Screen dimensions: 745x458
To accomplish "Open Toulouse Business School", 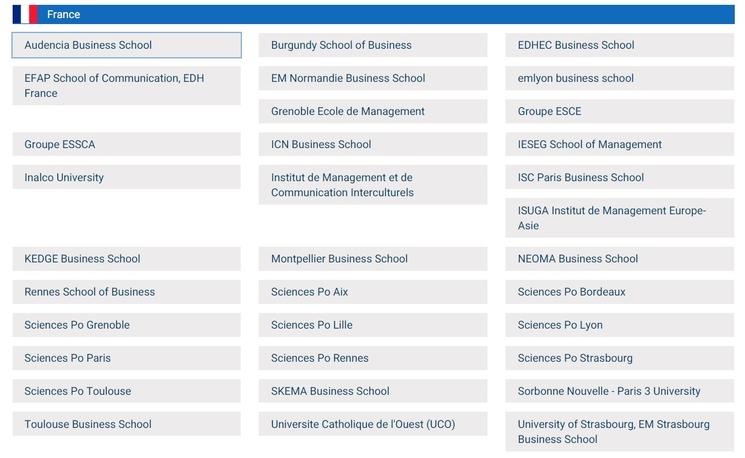I will tap(126, 423).
